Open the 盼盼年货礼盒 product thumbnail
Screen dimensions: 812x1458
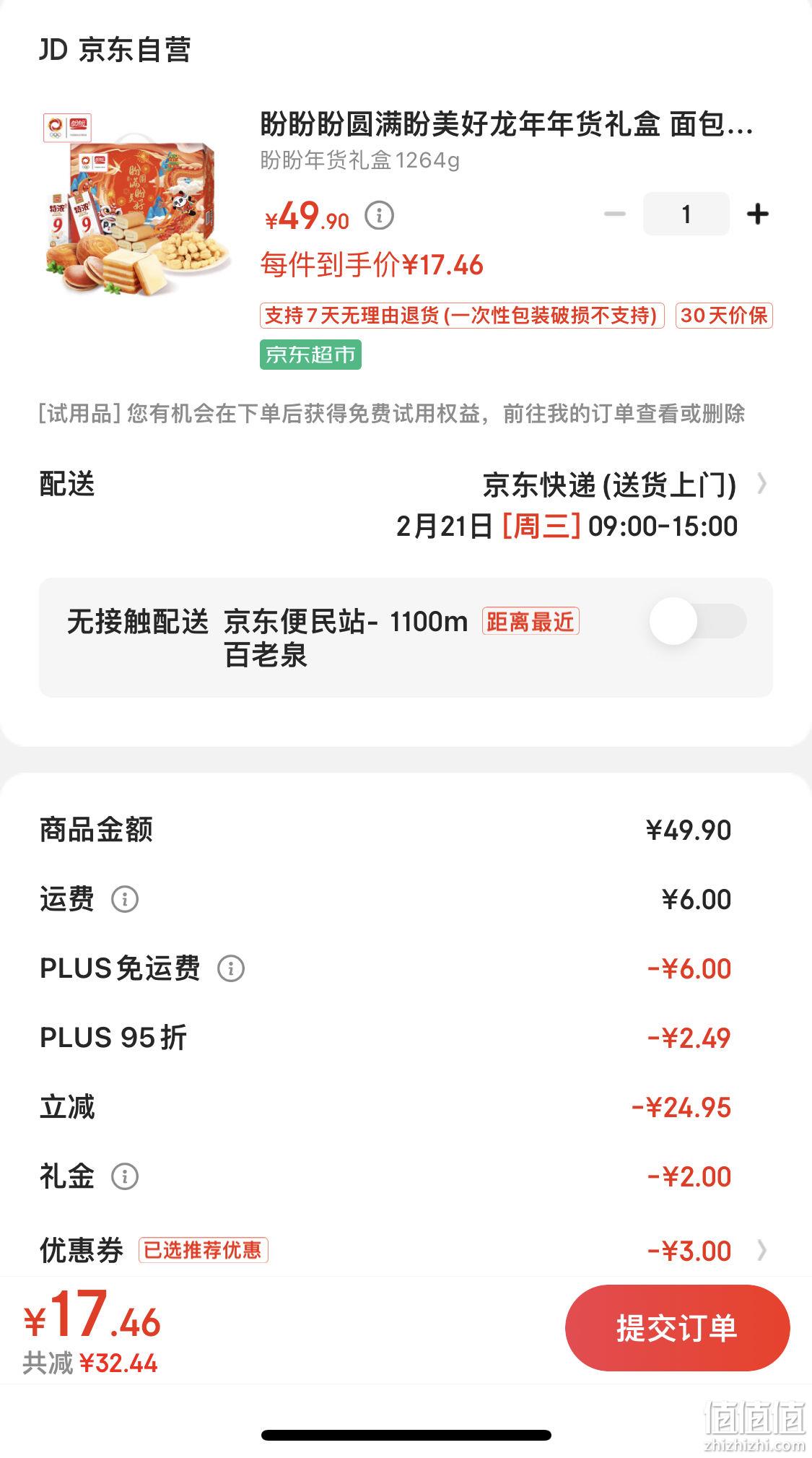[x=137, y=204]
